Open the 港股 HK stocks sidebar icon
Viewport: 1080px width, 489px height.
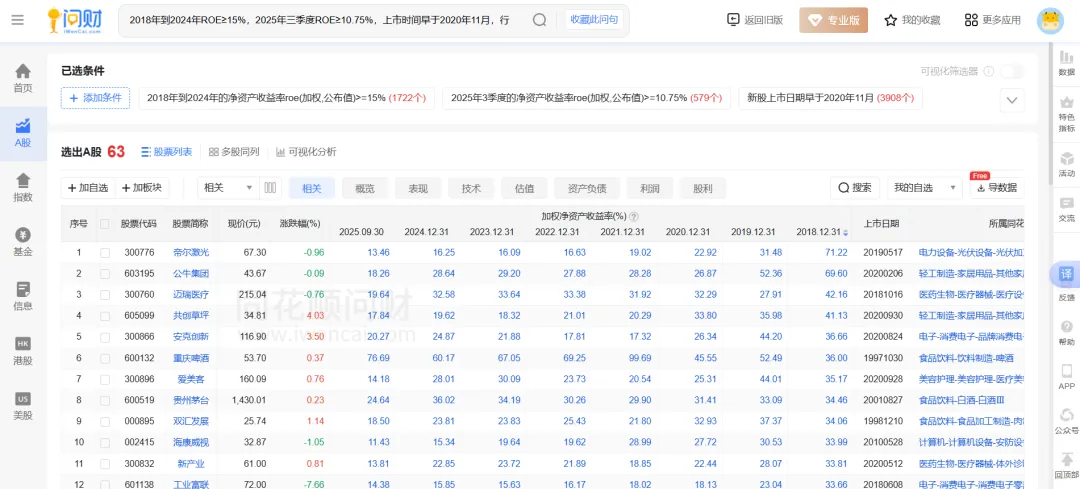(23, 351)
